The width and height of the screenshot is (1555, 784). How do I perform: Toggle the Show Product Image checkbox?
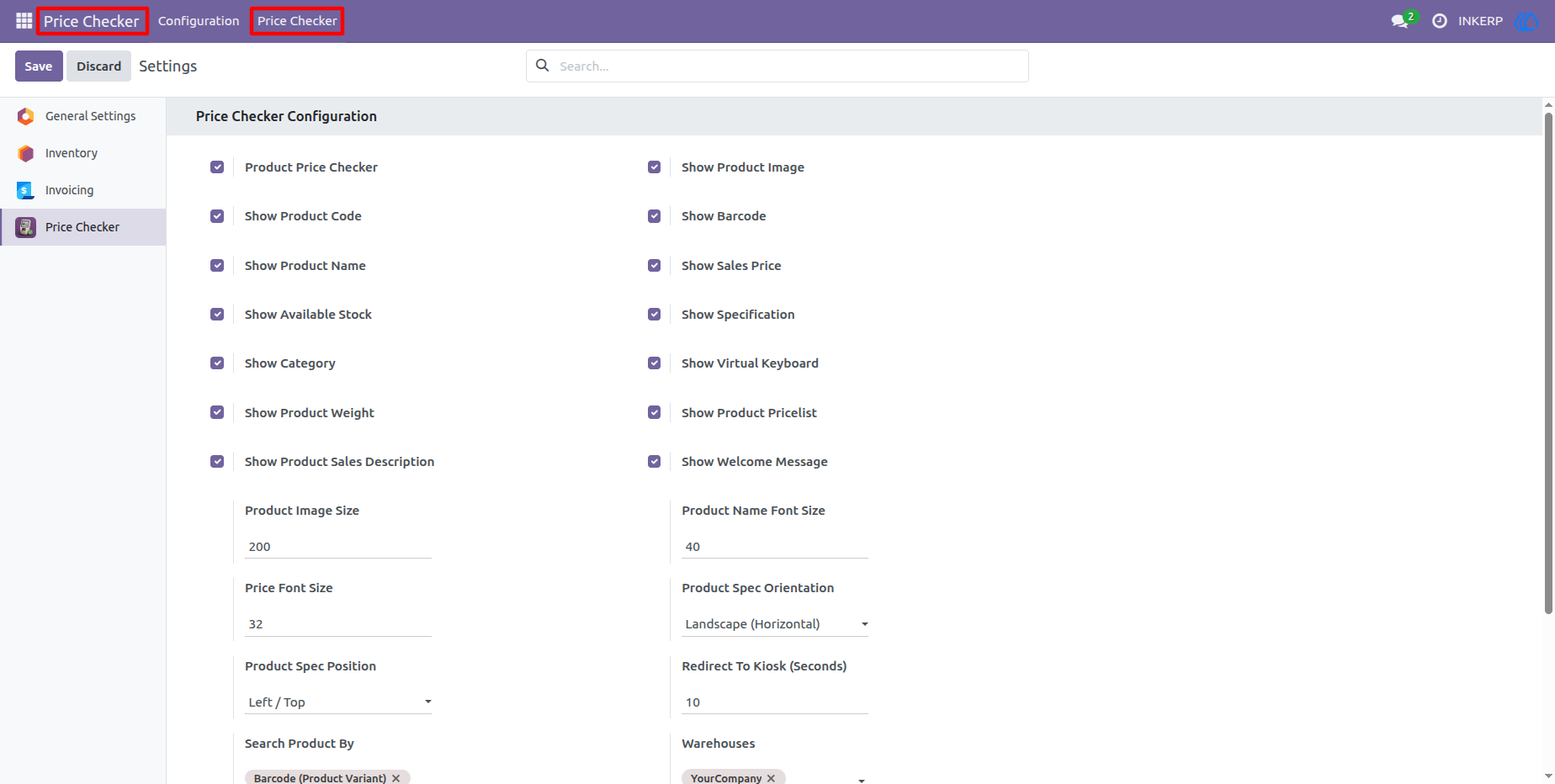coord(654,167)
